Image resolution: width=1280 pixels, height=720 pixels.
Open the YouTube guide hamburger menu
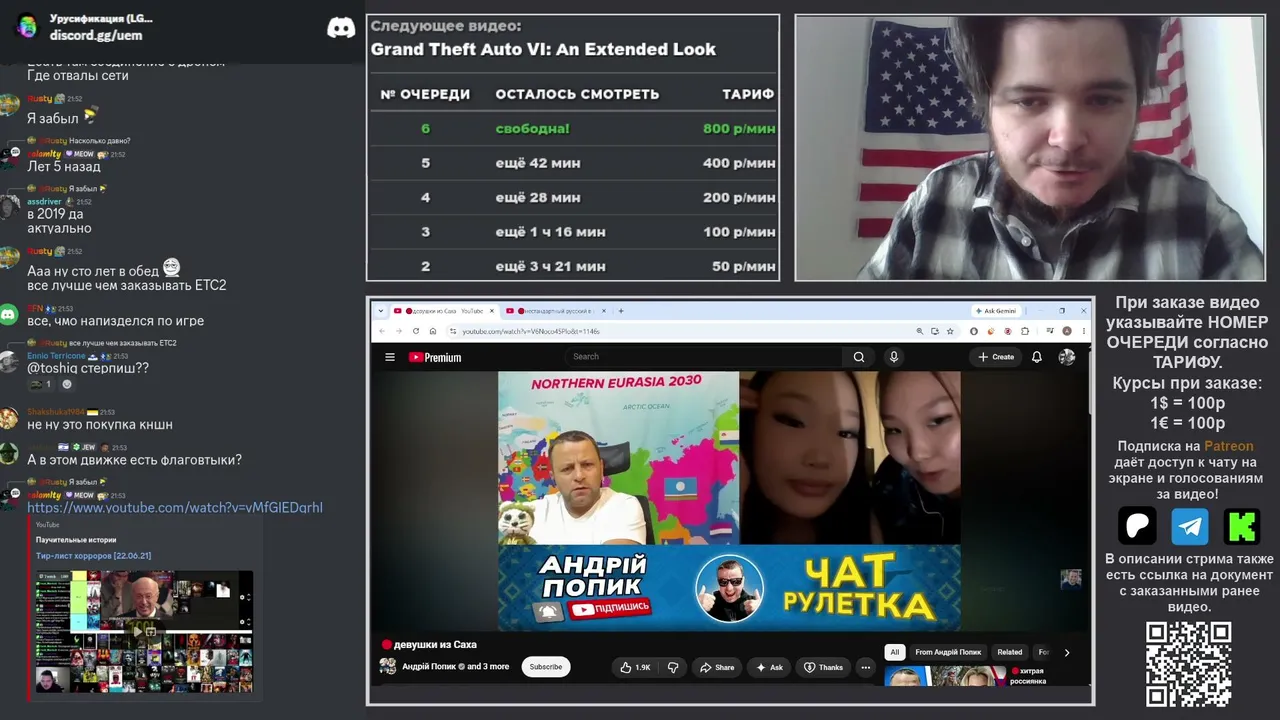[x=390, y=357]
